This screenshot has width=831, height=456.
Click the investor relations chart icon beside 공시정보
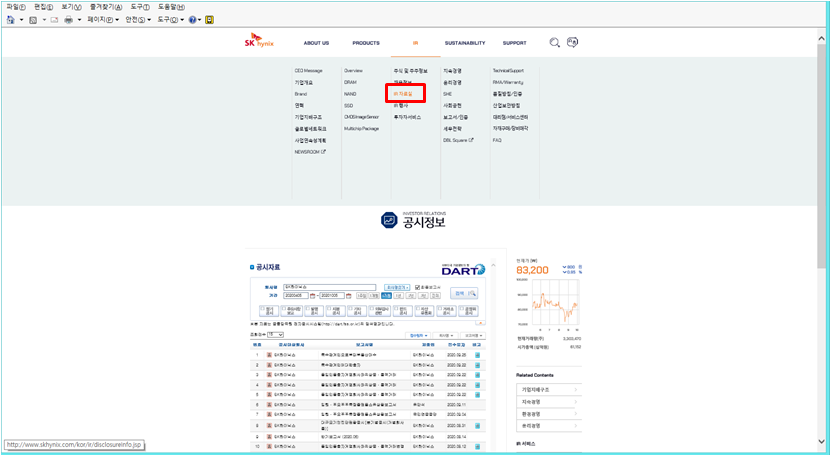coord(389,220)
